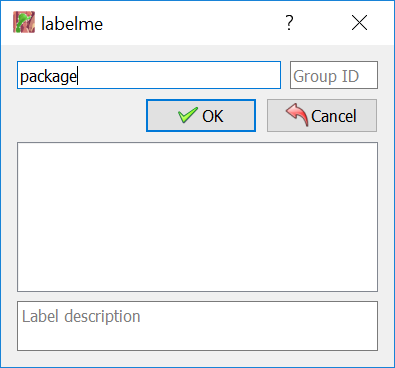Click the Group ID placeholder text
The height and width of the screenshot is (368, 395).
pyautogui.click(x=326, y=76)
